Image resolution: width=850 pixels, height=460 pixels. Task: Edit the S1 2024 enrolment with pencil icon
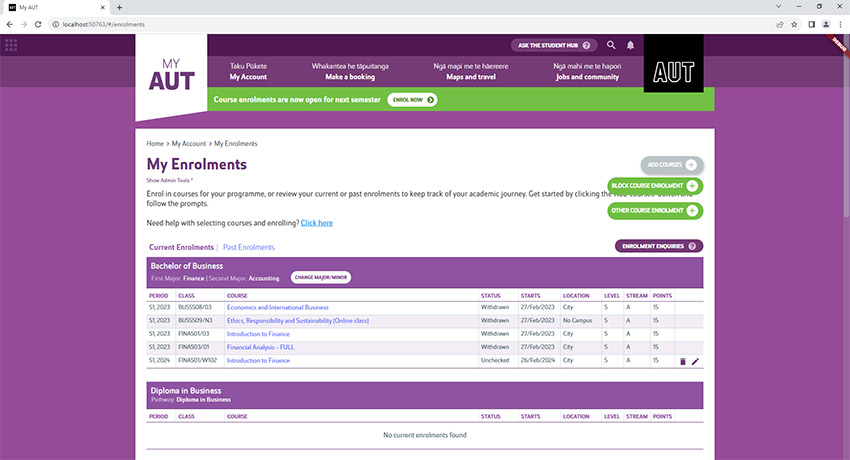(696, 361)
